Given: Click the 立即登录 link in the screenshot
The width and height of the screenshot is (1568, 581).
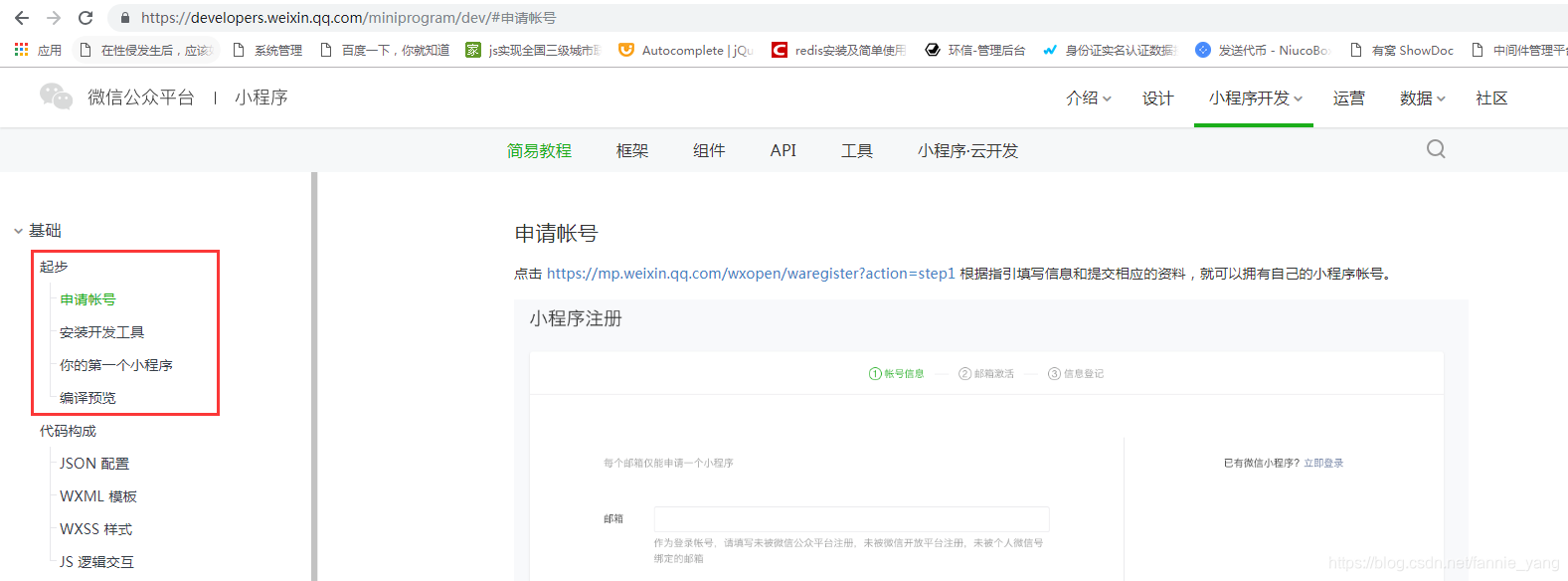Looking at the screenshot, I should point(1323,463).
